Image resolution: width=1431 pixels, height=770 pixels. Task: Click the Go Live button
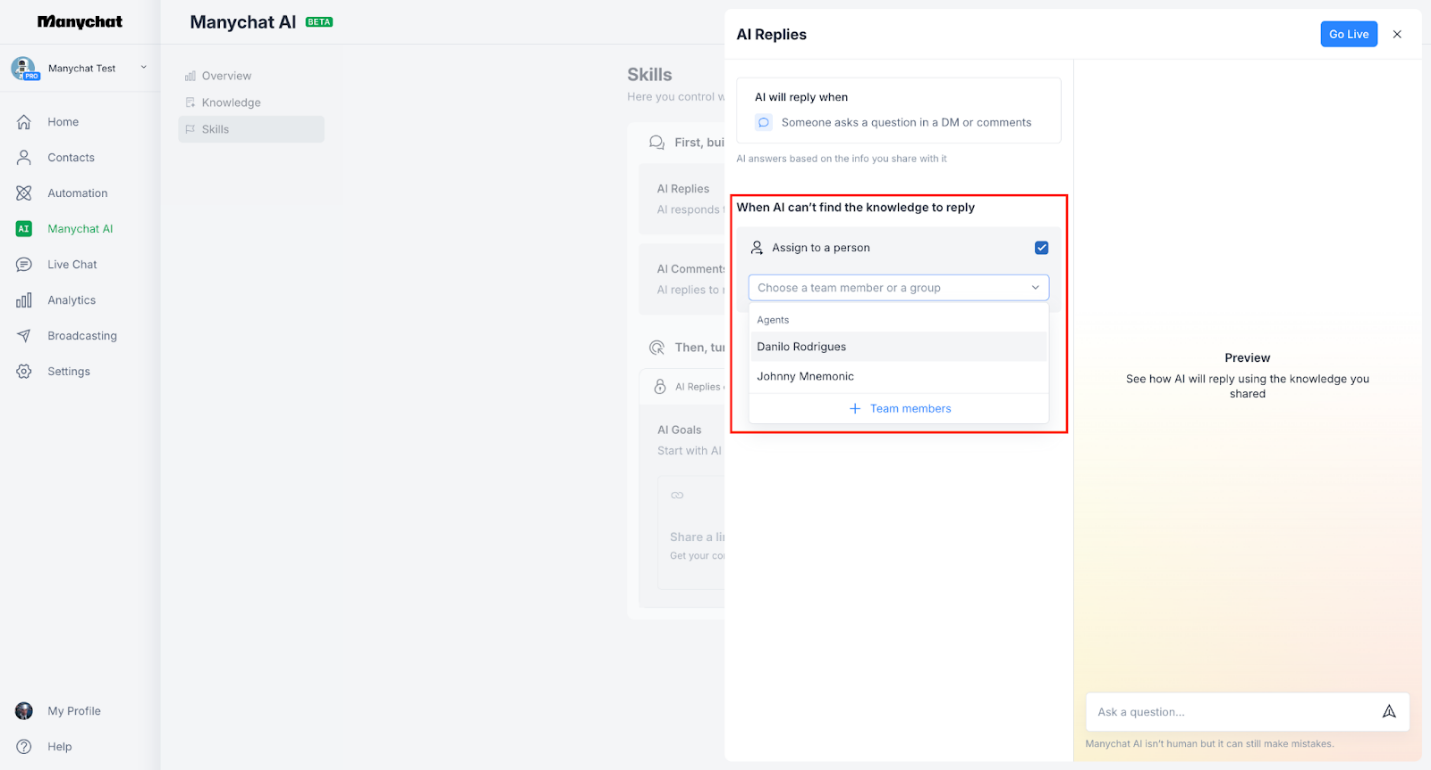coord(1348,33)
